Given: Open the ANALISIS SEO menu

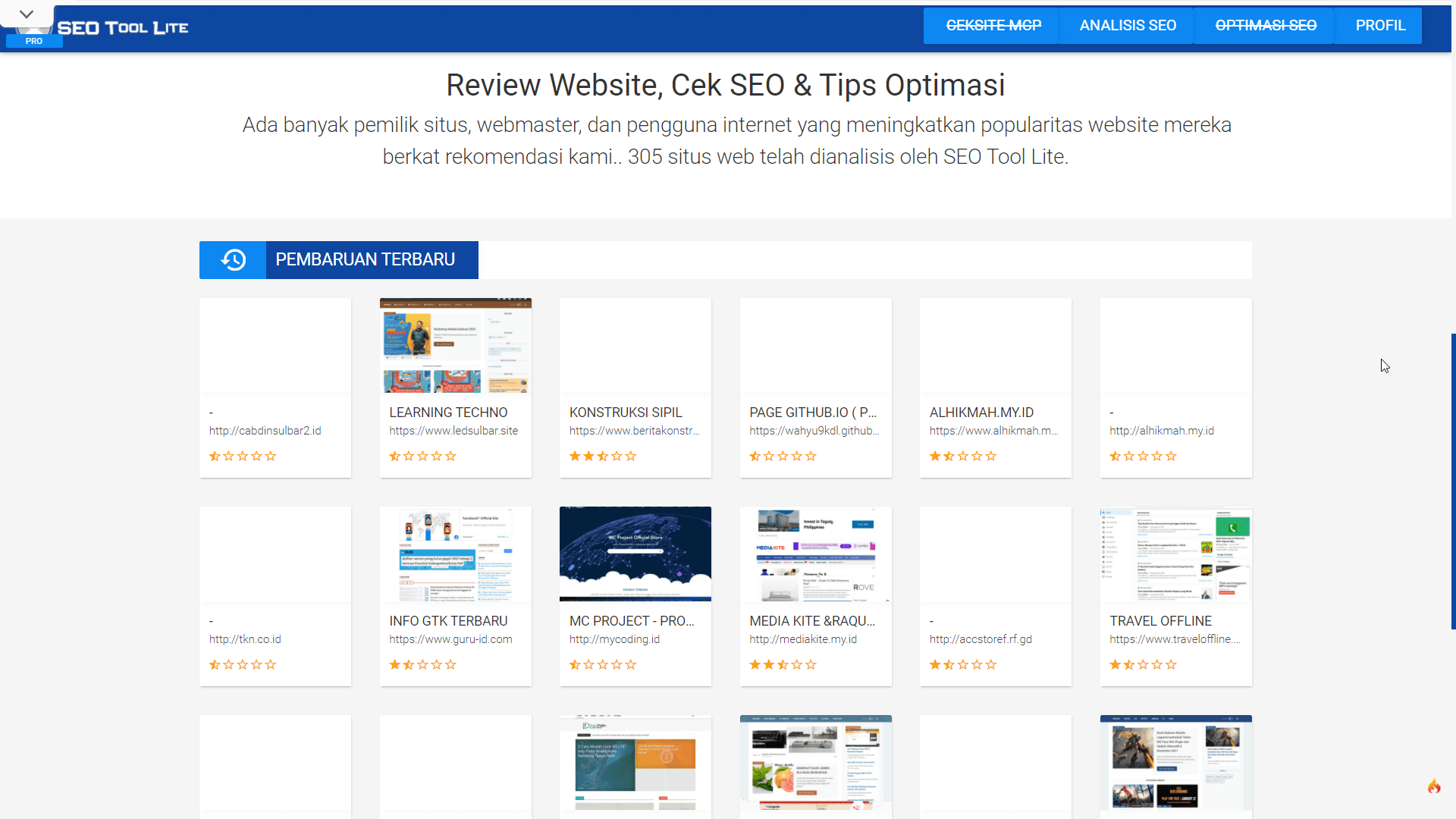Looking at the screenshot, I should (1127, 26).
